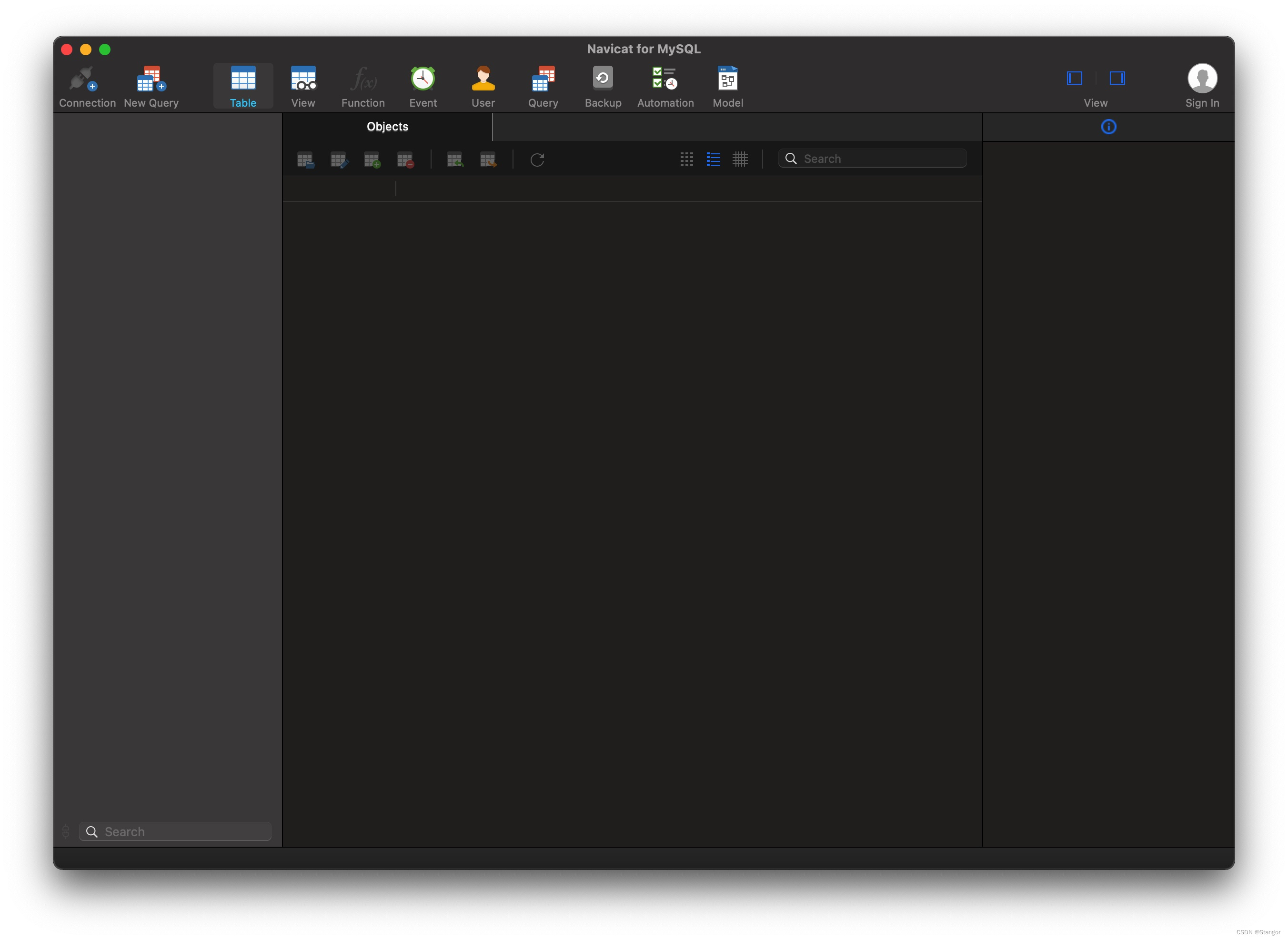Switch objects to icon grid view
1288x940 pixels.
[x=686, y=160]
